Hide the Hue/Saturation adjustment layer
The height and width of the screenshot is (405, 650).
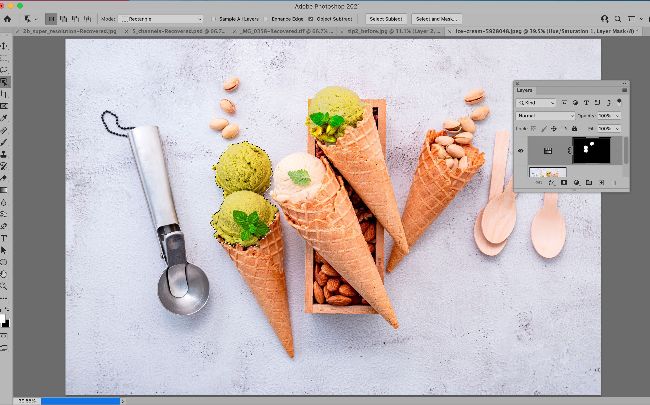(x=520, y=150)
